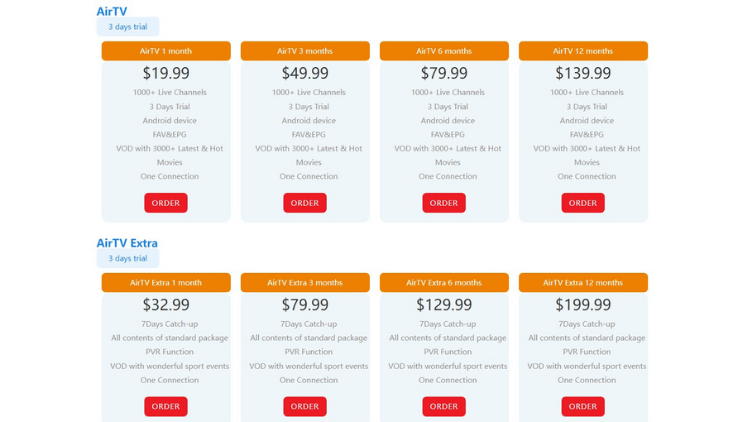Select the AirTV Extra 6 months header
The width and height of the screenshot is (750, 422).
point(444,283)
